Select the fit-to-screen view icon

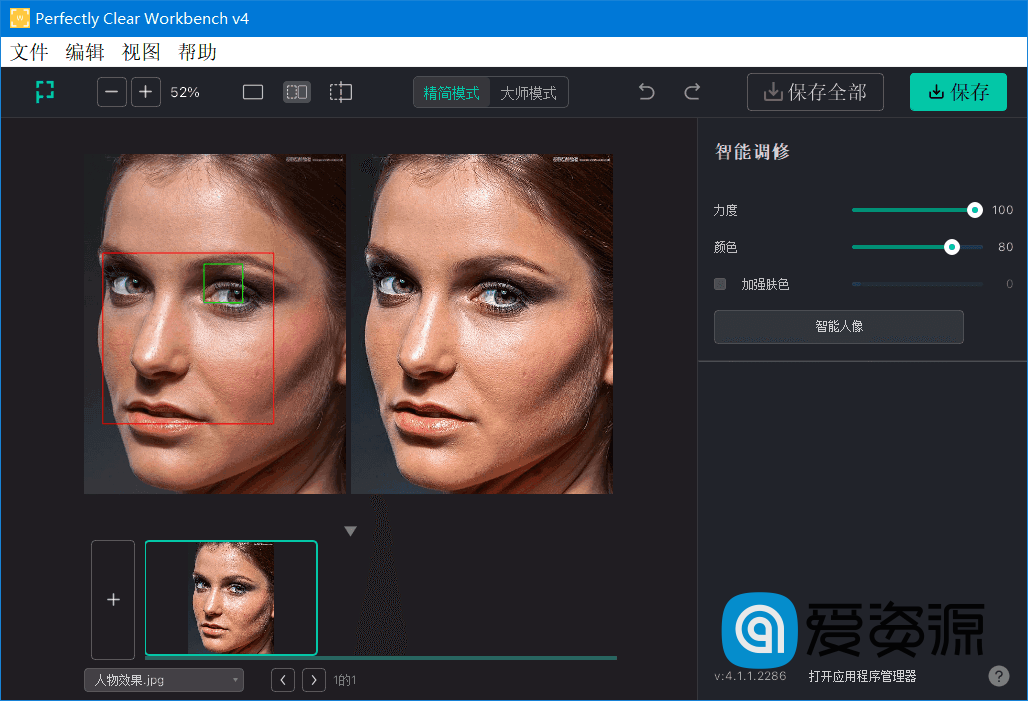coord(44,91)
